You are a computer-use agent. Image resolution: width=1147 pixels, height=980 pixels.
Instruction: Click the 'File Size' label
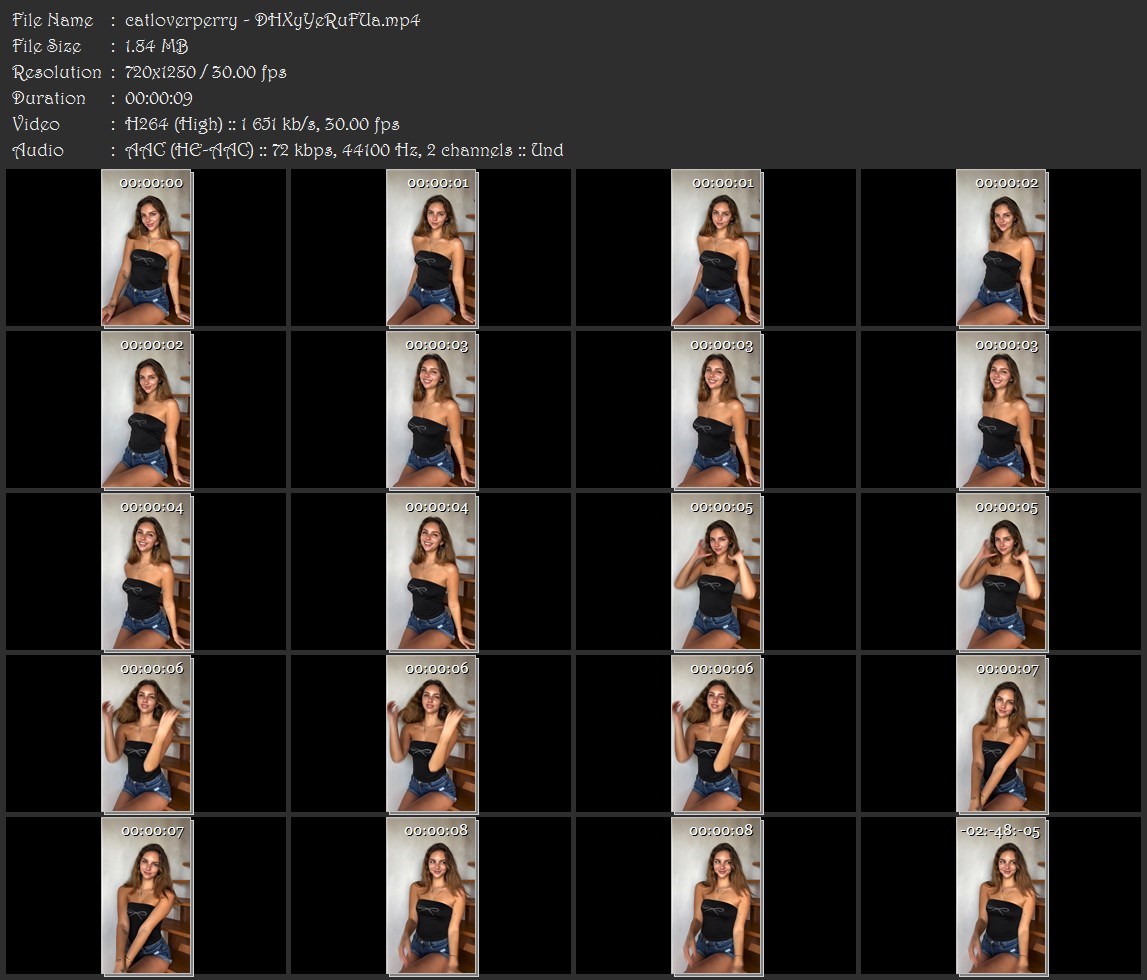tap(47, 46)
